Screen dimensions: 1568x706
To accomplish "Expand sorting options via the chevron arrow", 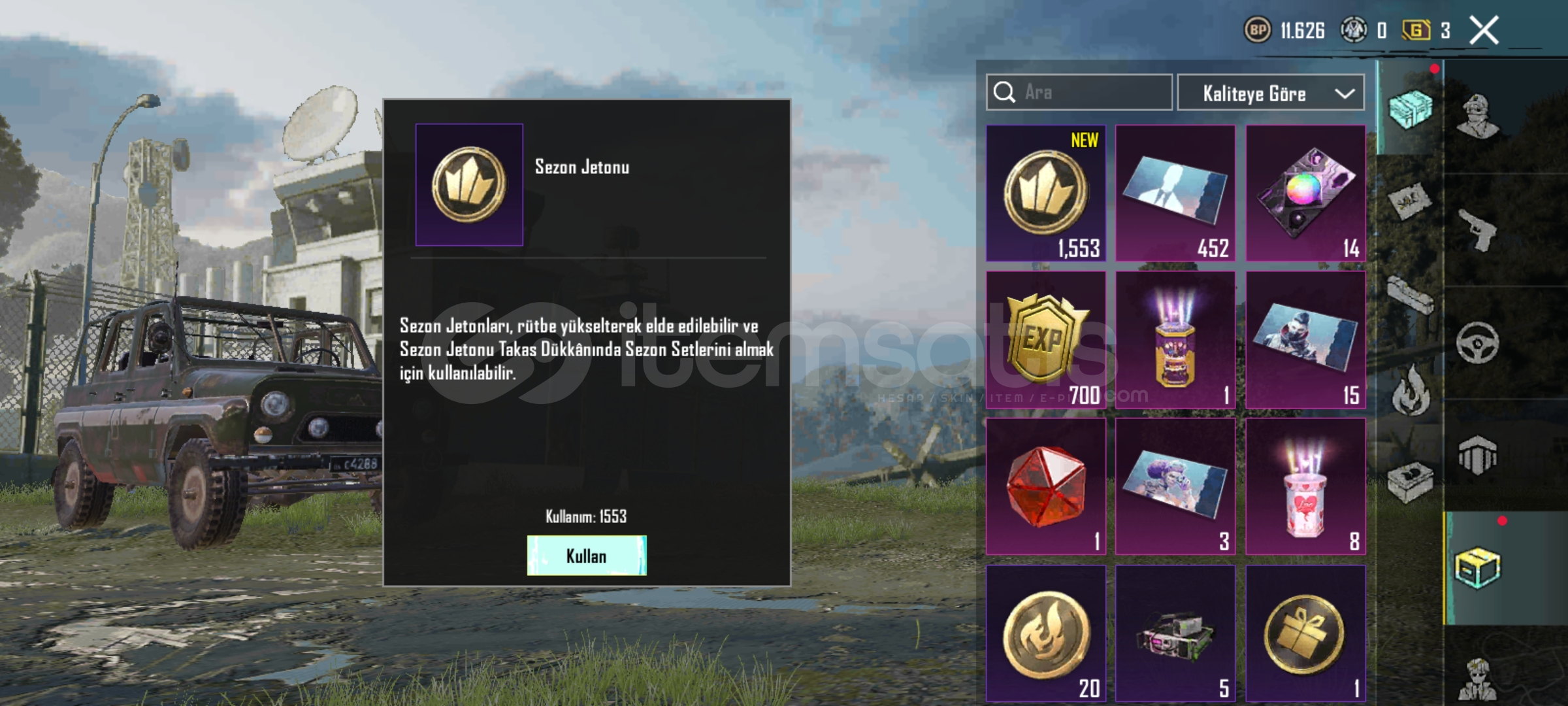I will click(1345, 93).
